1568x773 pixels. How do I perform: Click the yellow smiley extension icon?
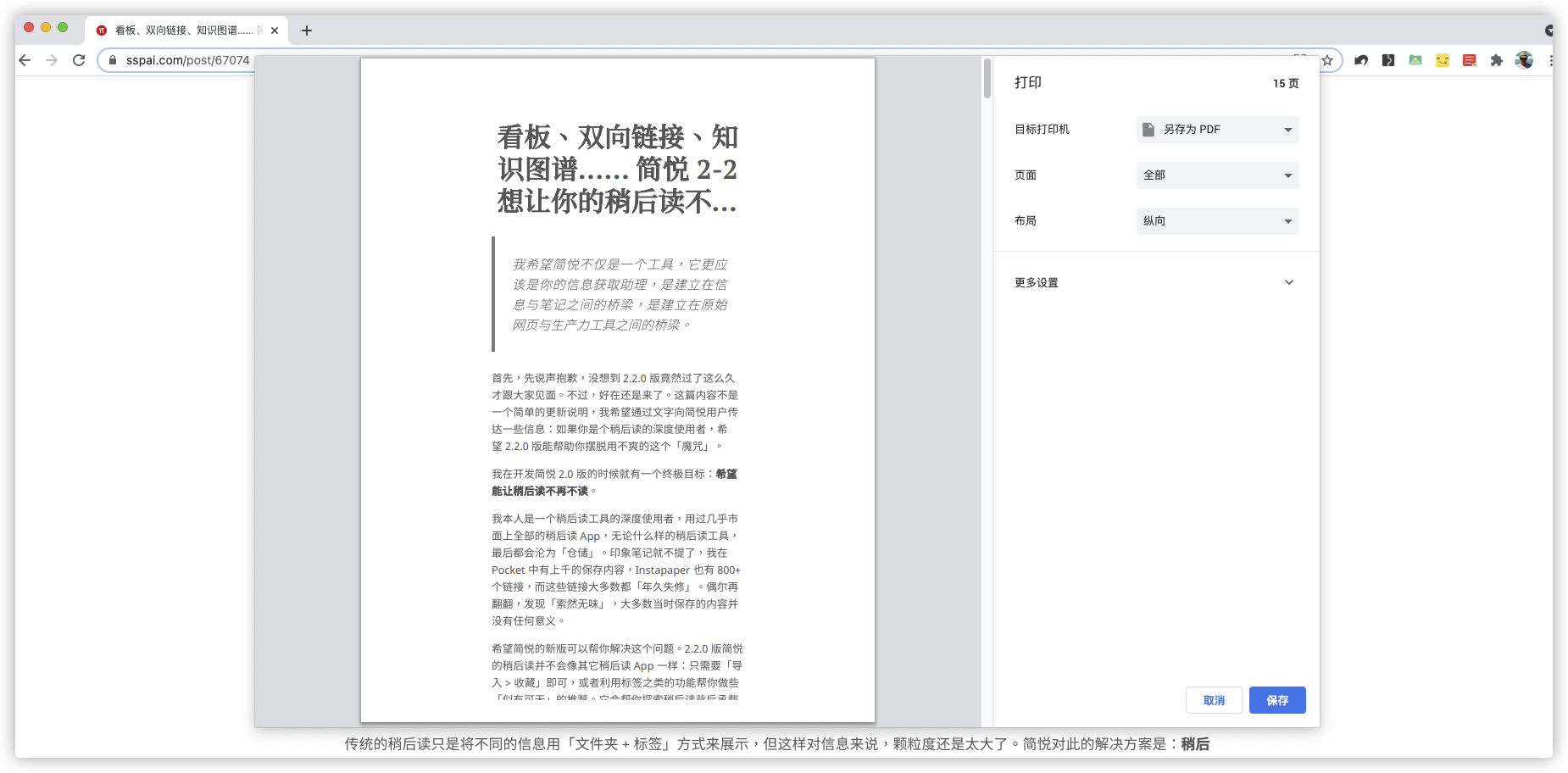coord(1442,60)
